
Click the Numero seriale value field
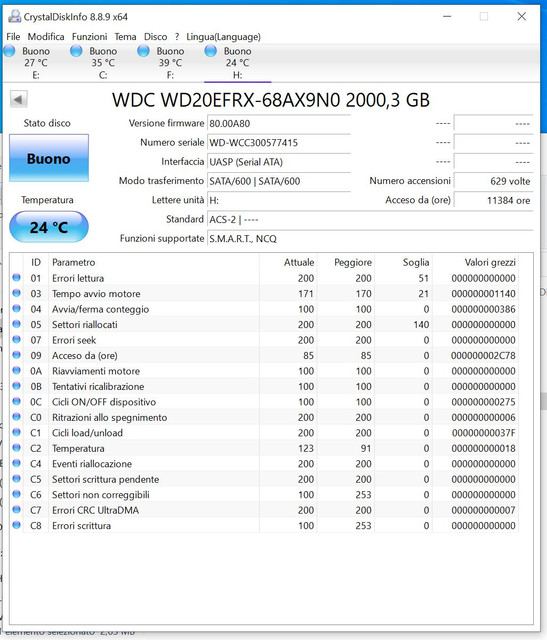click(x=279, y=143)
